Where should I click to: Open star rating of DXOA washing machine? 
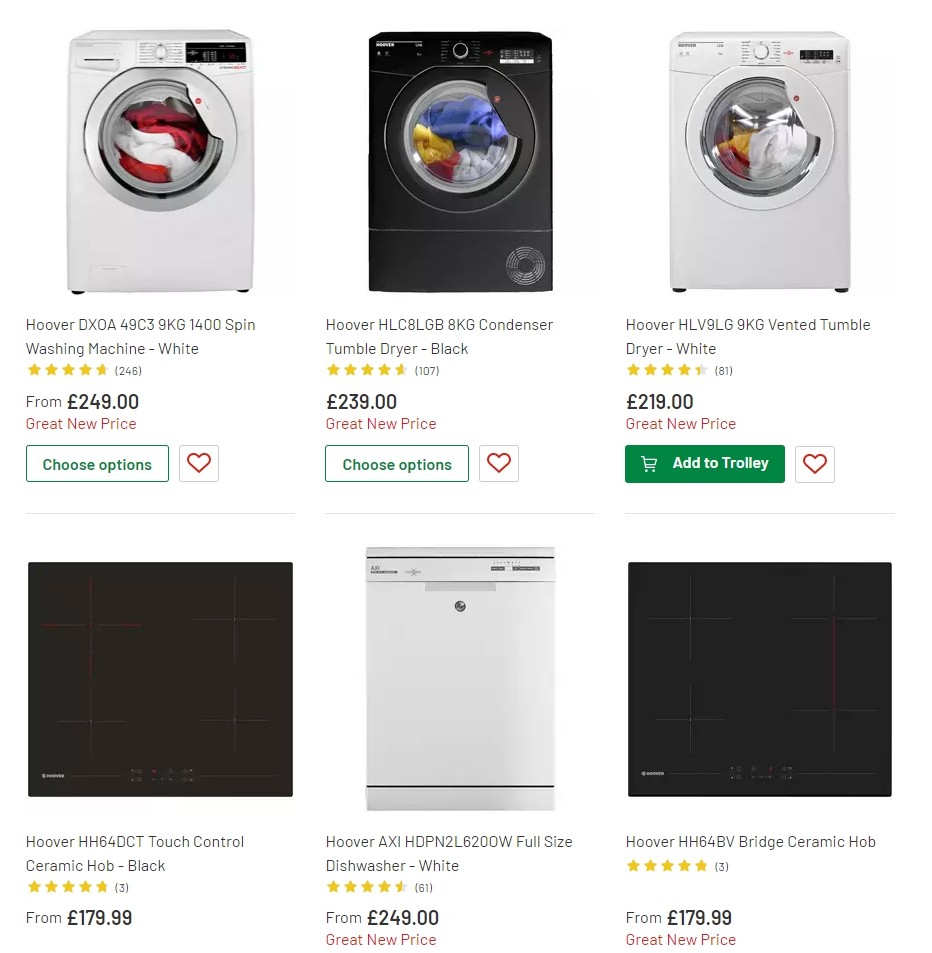pyautogui.click(x=68, y=370)
